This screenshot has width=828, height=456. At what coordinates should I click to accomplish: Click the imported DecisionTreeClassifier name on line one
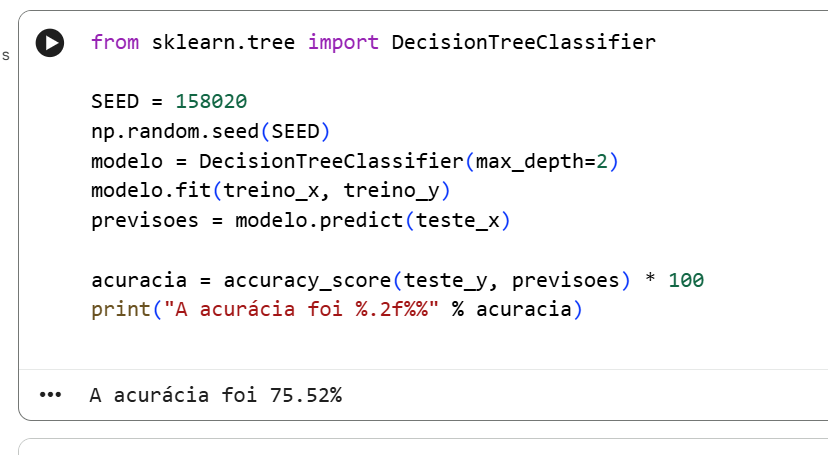pyautogui.click(x=523, y=43)
